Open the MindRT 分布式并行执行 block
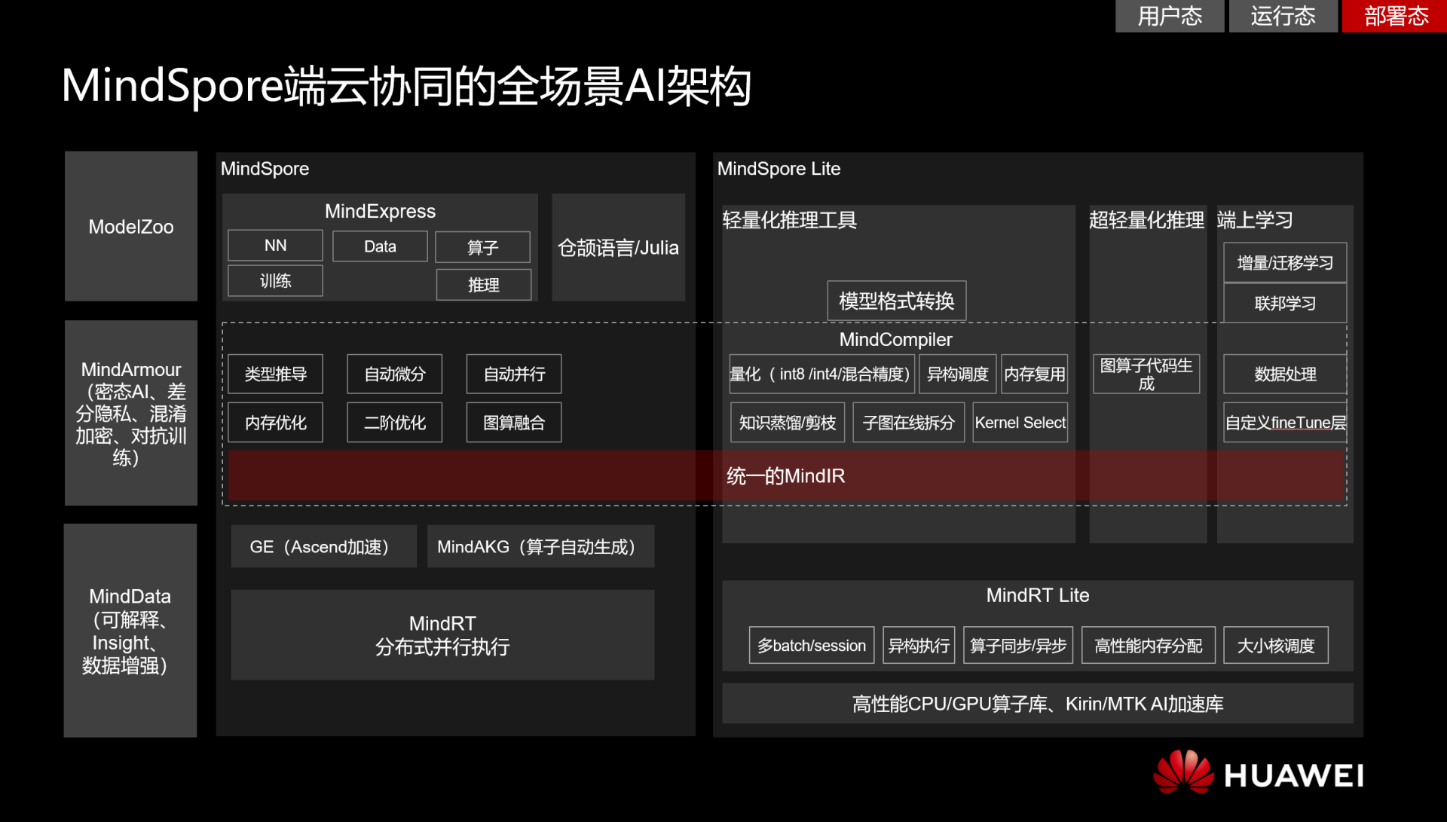 tap(443, 635)
